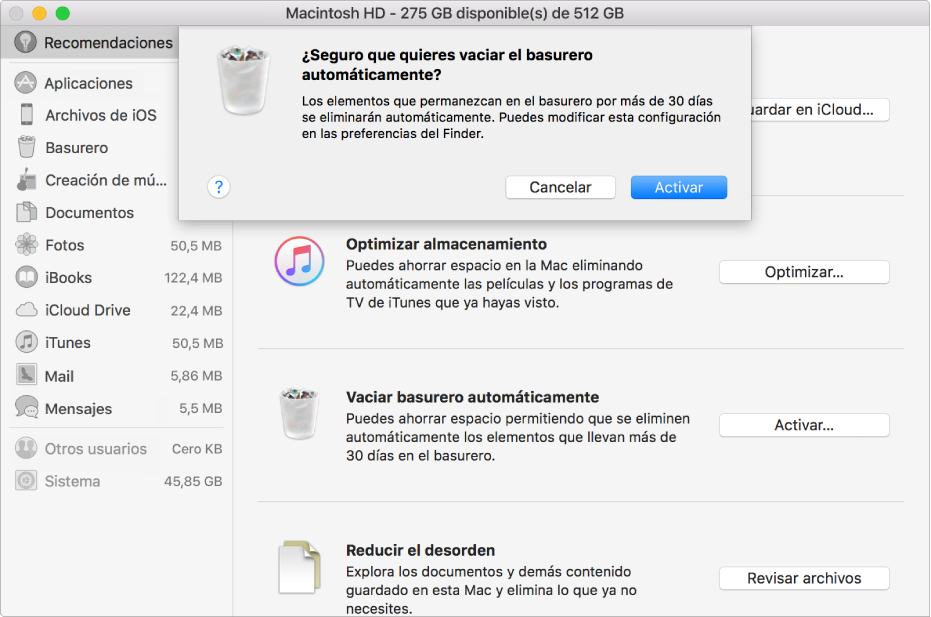
Task: Click the Otros usuarios label
Action: tap(96, 449)
